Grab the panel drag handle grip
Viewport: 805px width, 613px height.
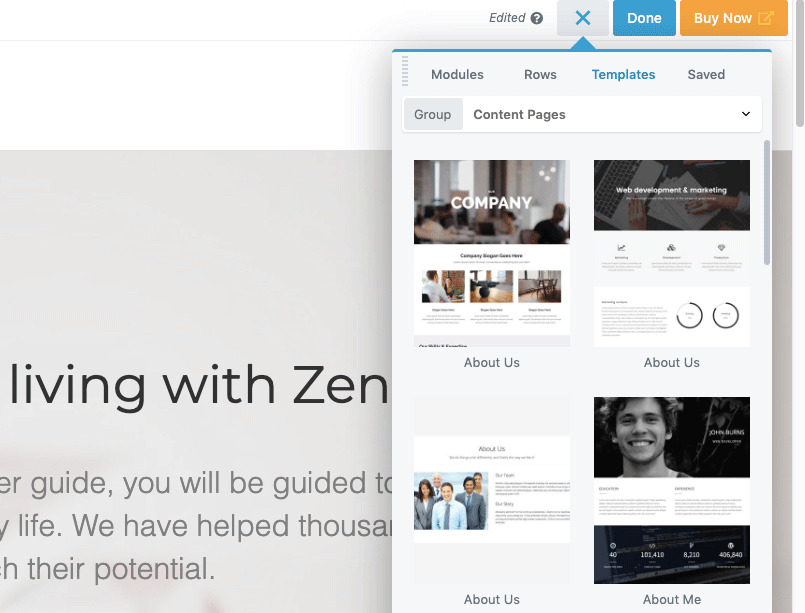(x=405, y=71)
